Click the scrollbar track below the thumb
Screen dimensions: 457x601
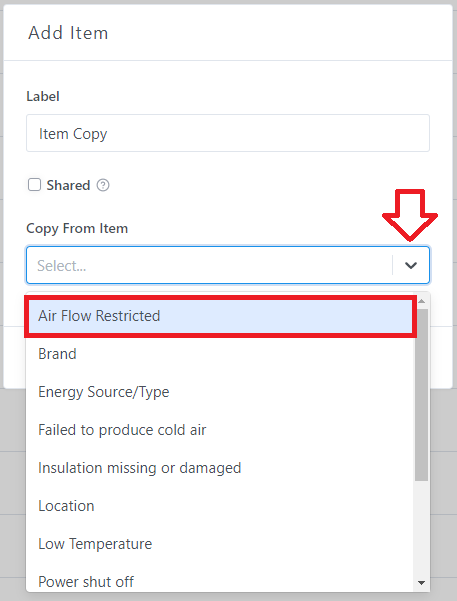[422, 529]
